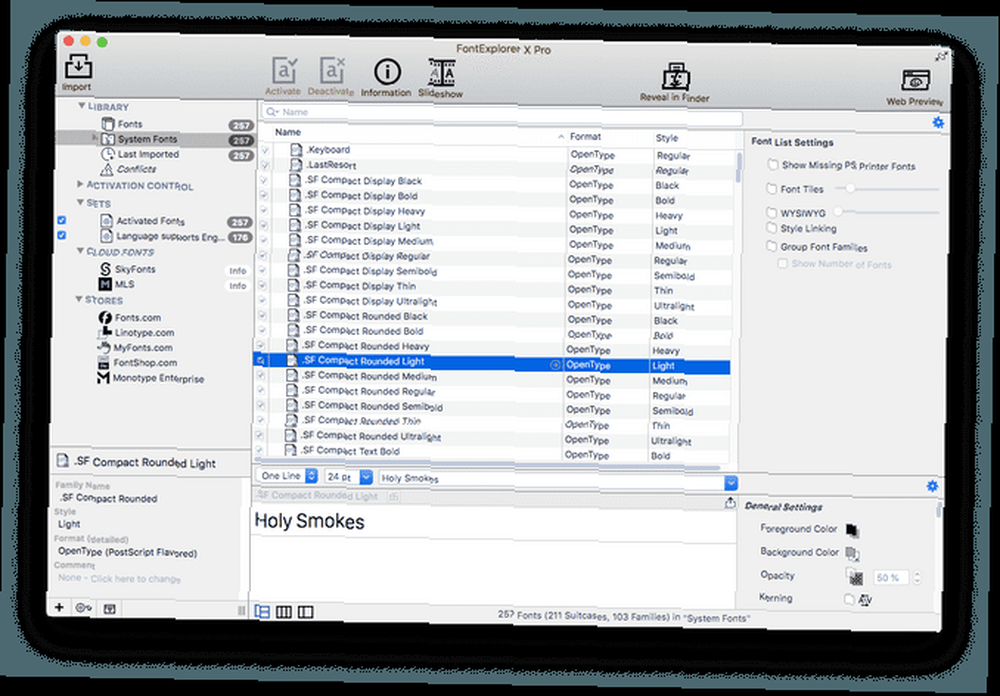Open the preview text dropdown arrow

731,483
